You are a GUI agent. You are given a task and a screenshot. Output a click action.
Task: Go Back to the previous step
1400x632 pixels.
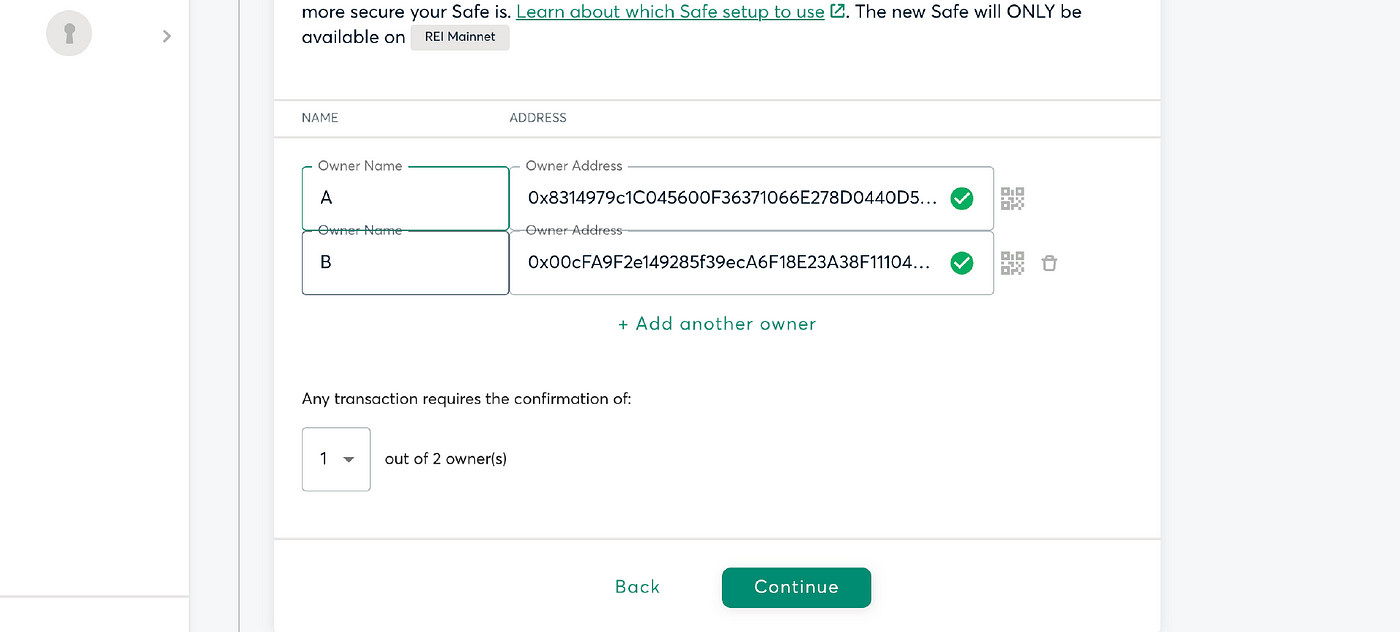pos(638,587)
